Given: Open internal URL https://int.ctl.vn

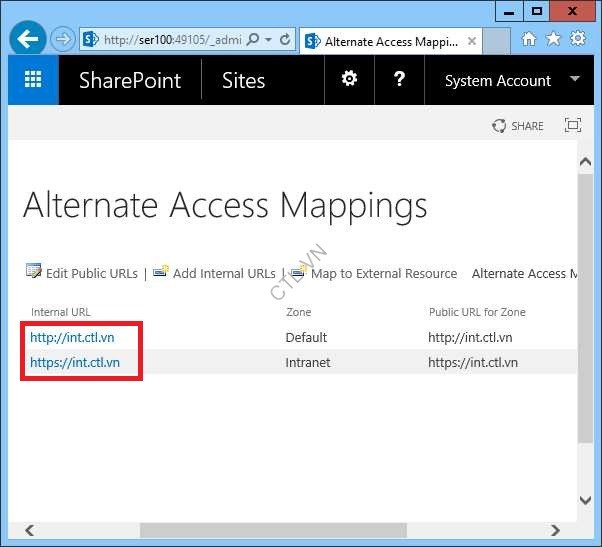Looking at the screenshot, I should click(75, 362).
